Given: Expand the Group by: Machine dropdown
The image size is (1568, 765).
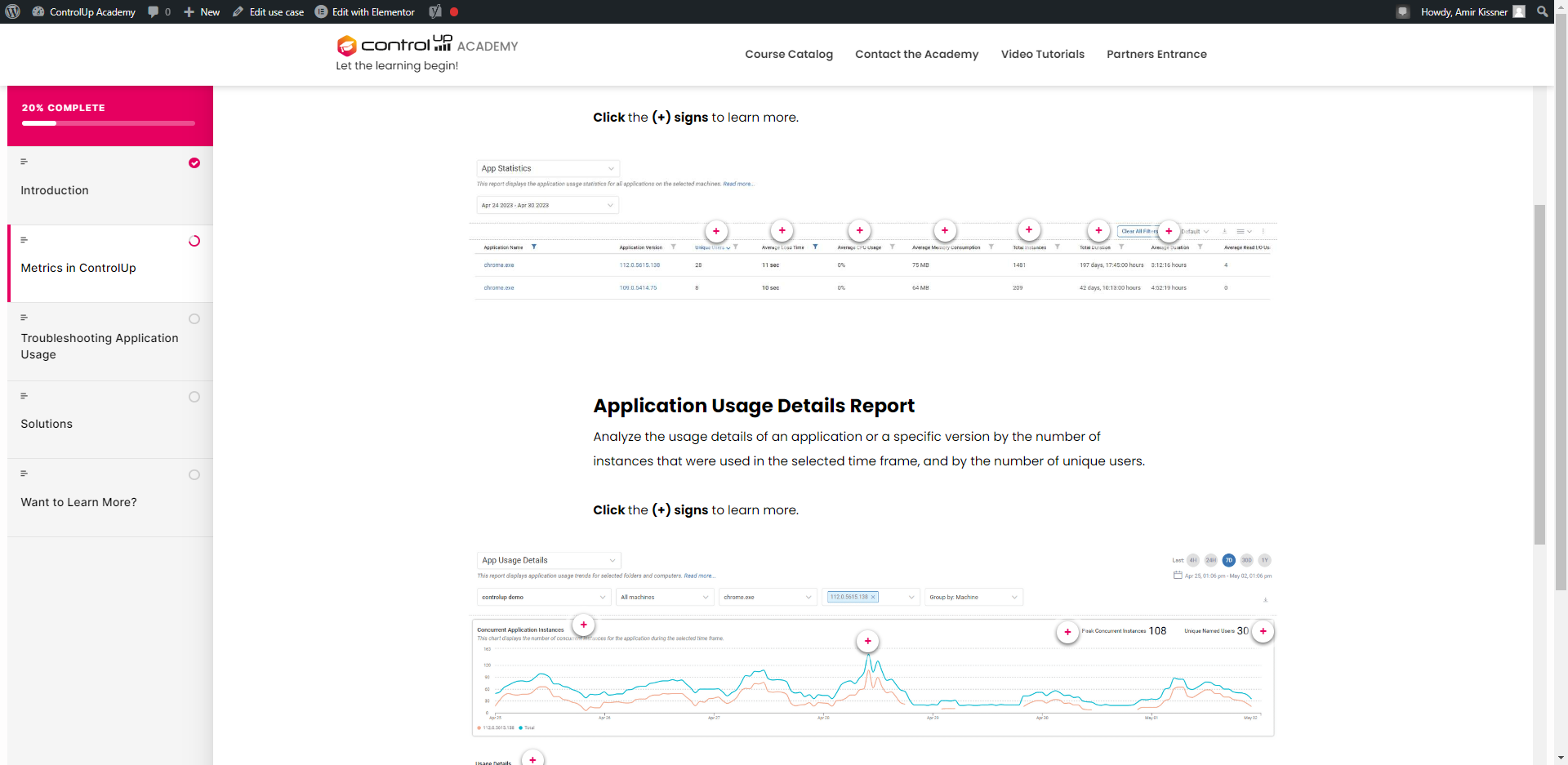Looking at the screenshot, I should [974, 597].
